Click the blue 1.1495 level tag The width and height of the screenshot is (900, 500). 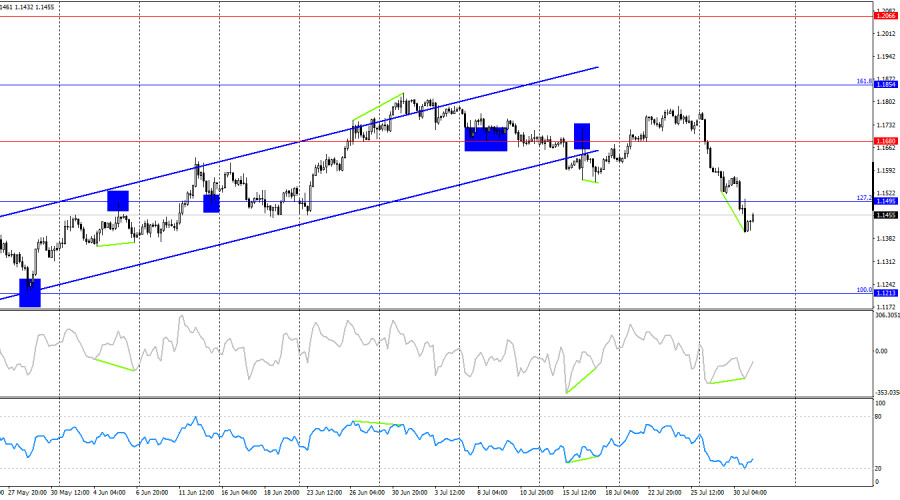pos(886,201)
